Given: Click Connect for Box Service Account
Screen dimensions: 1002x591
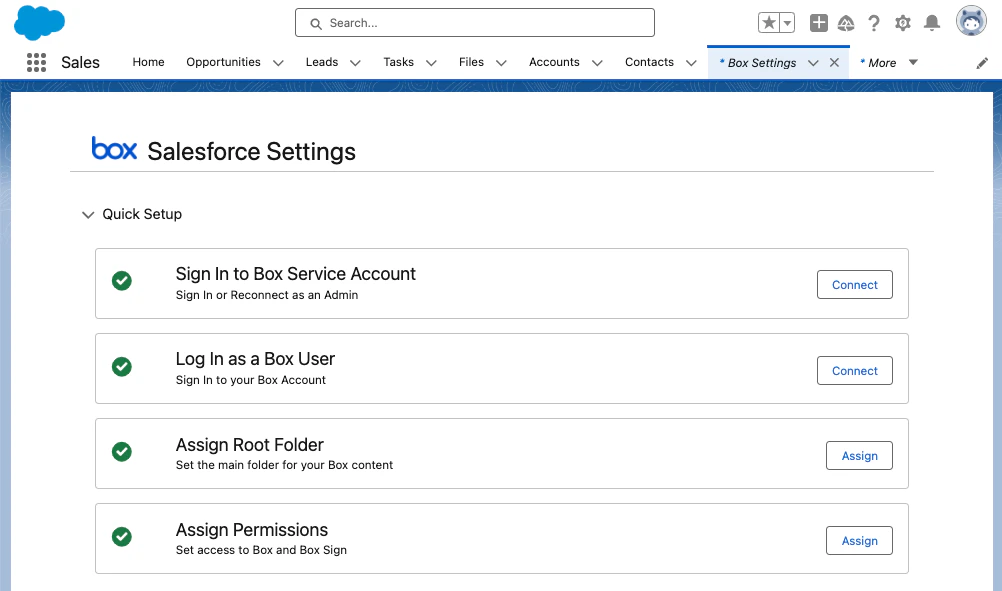Looking at the screenshot, I should point(854,285).
